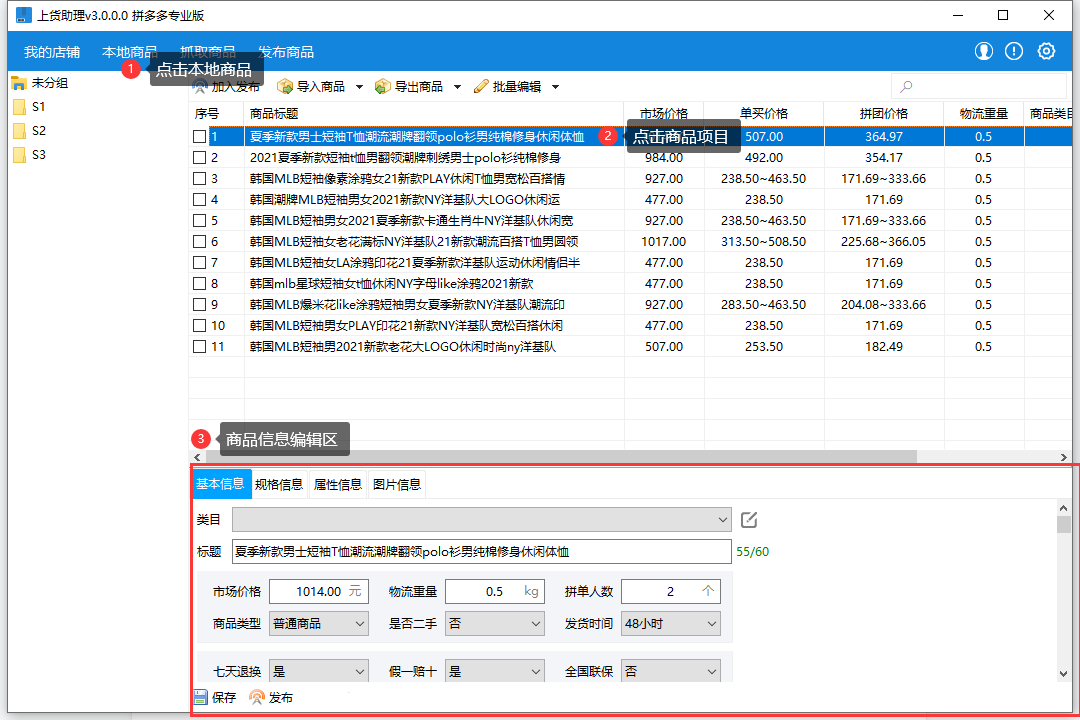Open the 七天退换 dropdown
Viewport: 1080px width, 720px height.
coord(319,671)
